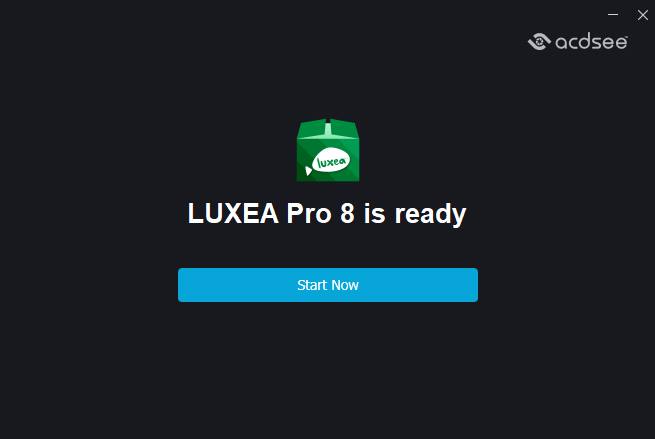Image resolution: width=655 pixels, height=439 pixels.
Task: Click the word "is" in the heading
Action: pyautogui.click(x=374, y=213)
